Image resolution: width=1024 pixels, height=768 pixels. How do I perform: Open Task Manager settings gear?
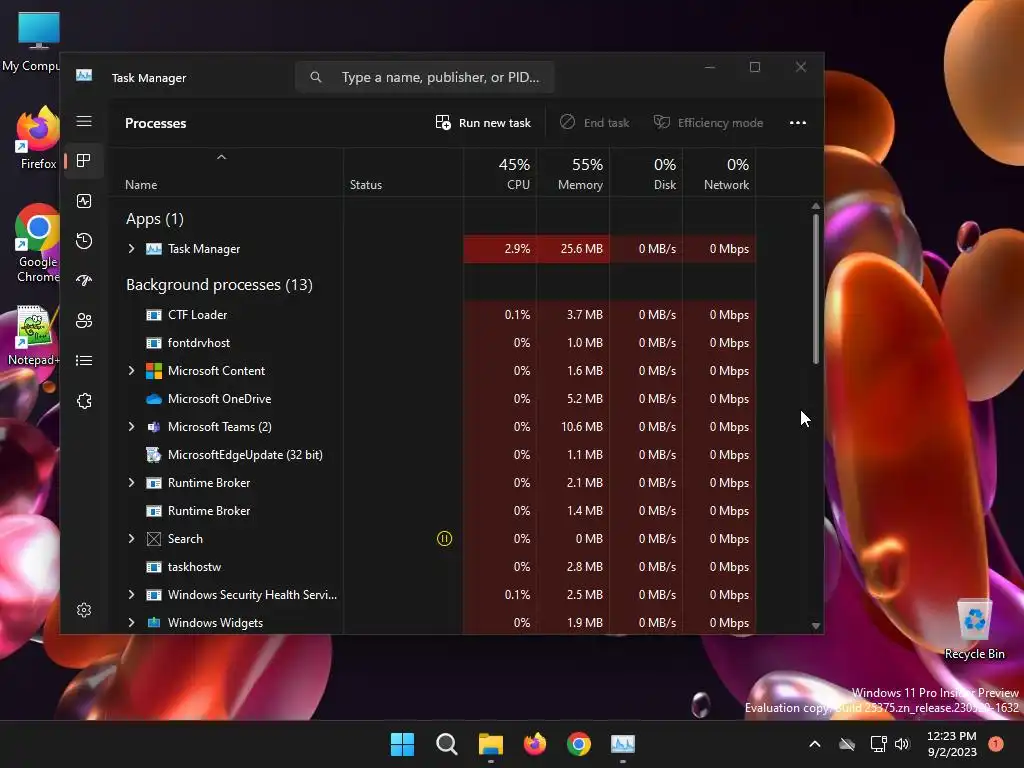84,610
